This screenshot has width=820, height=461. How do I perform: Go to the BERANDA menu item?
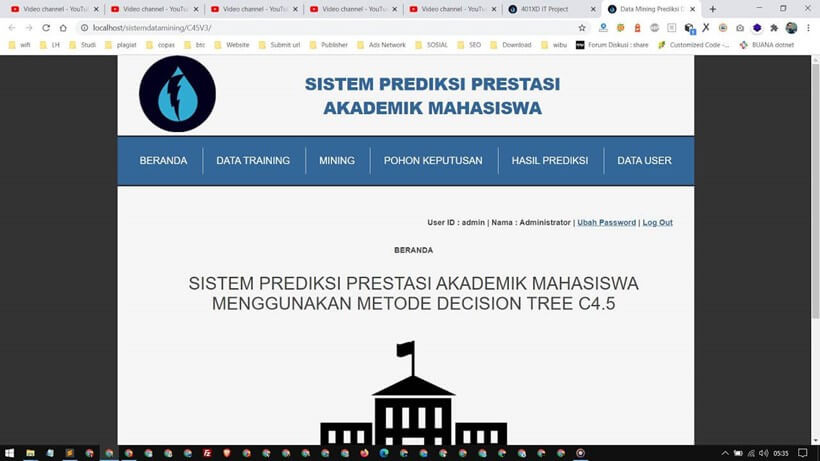point(163,161)
